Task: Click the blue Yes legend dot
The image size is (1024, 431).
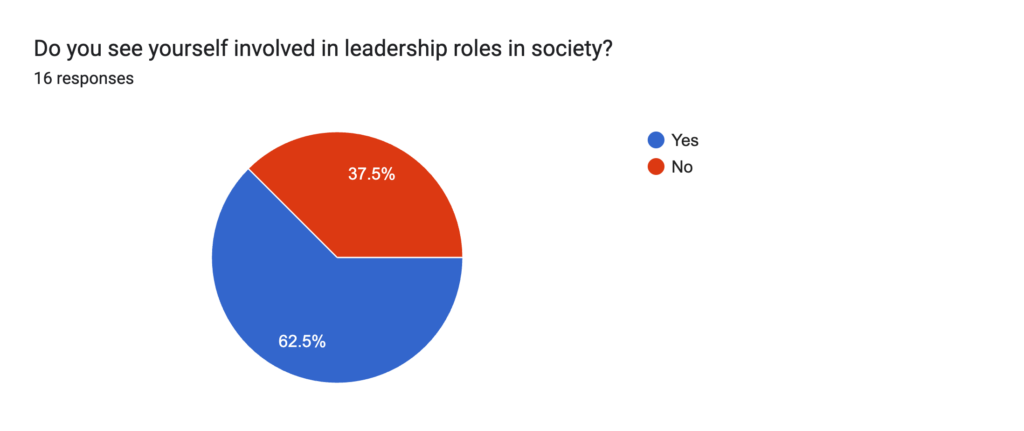Action: point(656,140)
